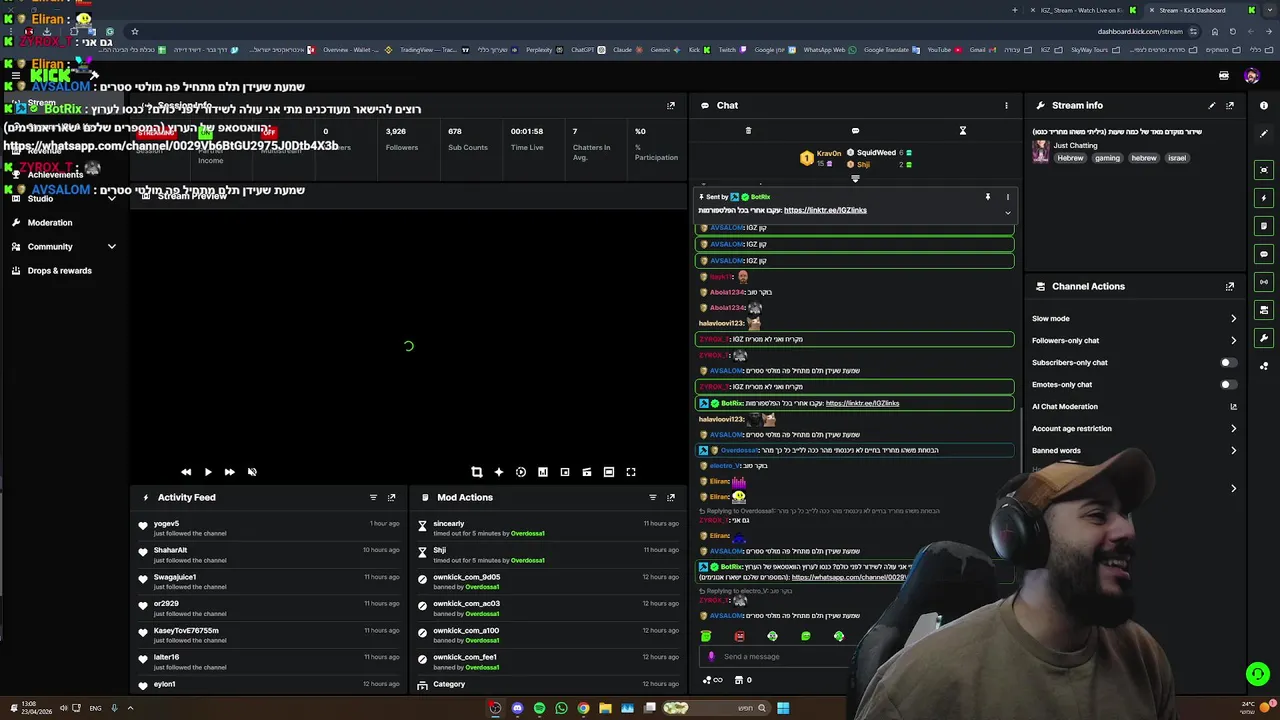Expand Followers-only chat options
The height and width of the screenshot is (720, 1280).
point(1233,340)
